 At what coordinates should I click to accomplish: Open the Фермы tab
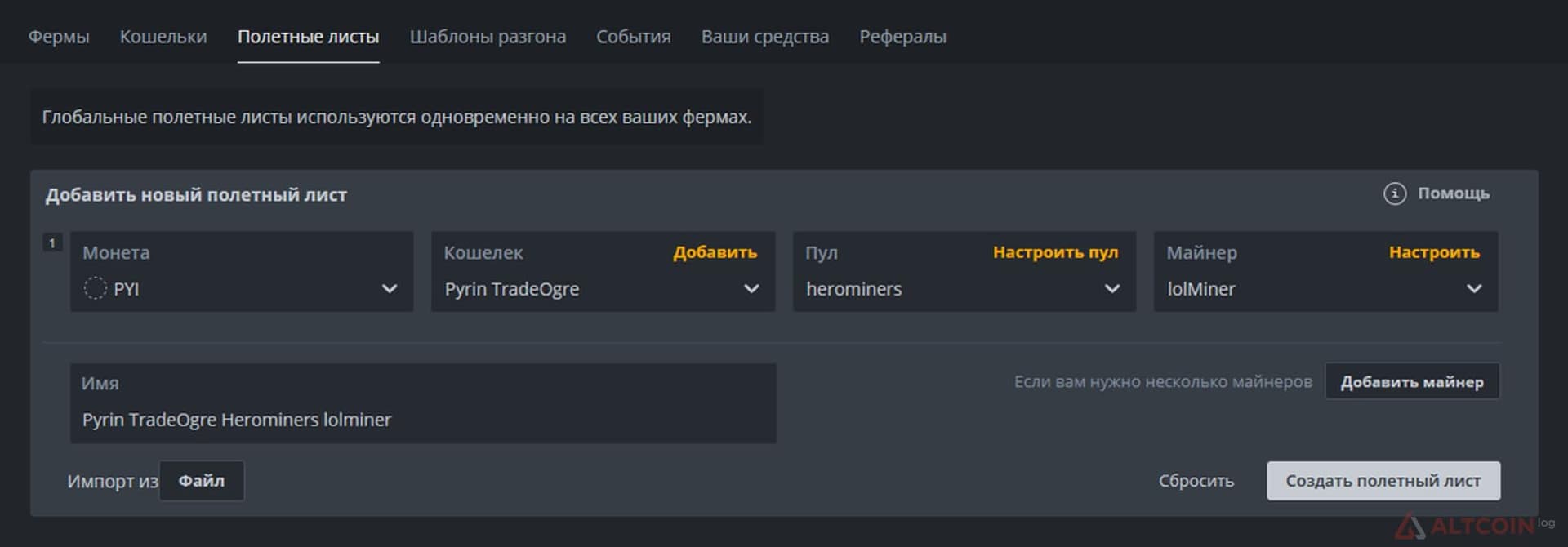pyautogui.click(x=59, y=37)
